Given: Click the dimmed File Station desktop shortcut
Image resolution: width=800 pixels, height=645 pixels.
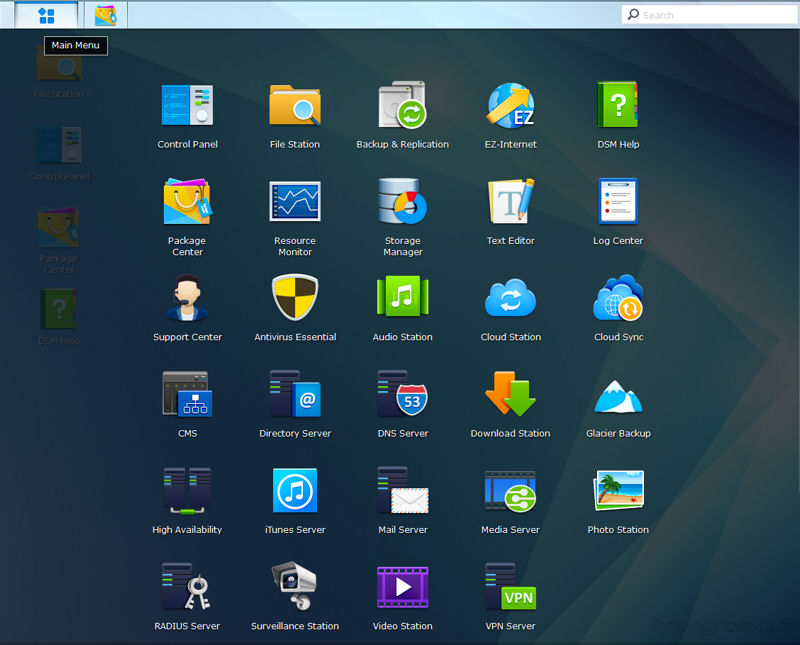Looking at the screenshot, I should 59,74.
